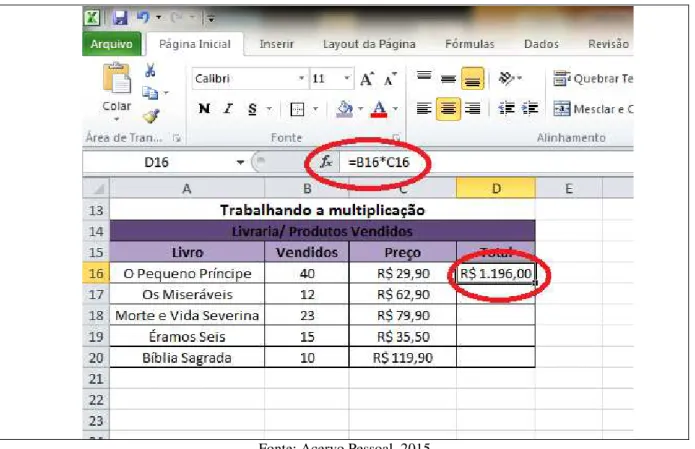Open the Inserir ribbon tab
The width and height of the screenshot is (695, 449).
point(277,44)
